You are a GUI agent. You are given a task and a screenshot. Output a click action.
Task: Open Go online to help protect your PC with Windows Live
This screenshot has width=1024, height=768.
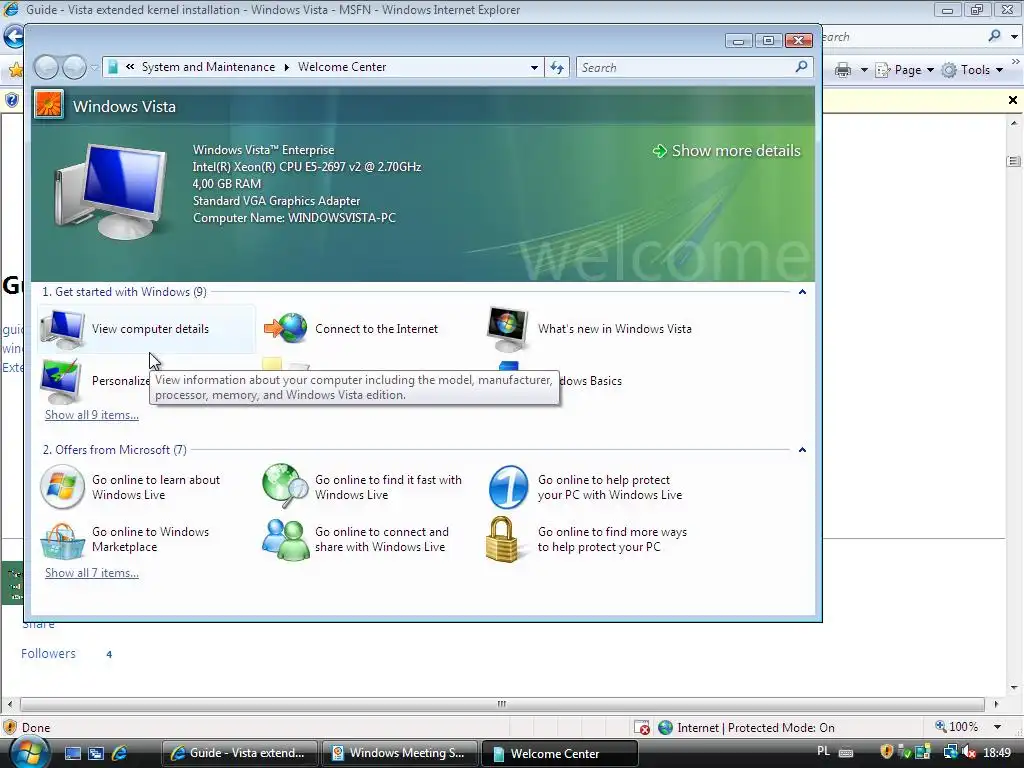586,487
